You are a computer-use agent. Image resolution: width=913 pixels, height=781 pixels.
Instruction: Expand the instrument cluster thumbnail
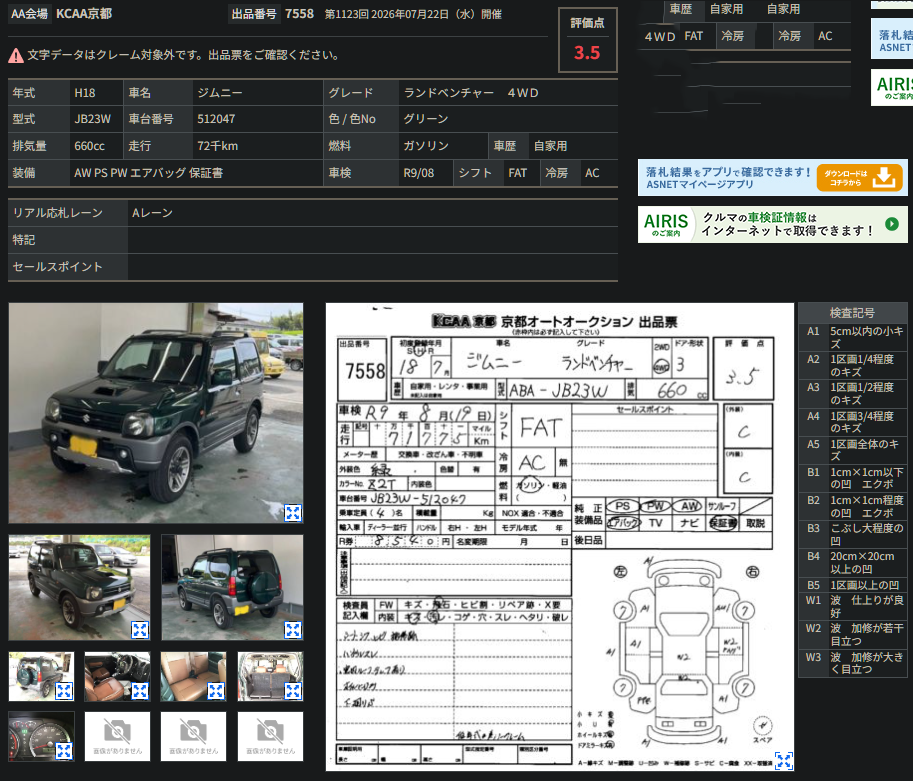pos(63,751)
